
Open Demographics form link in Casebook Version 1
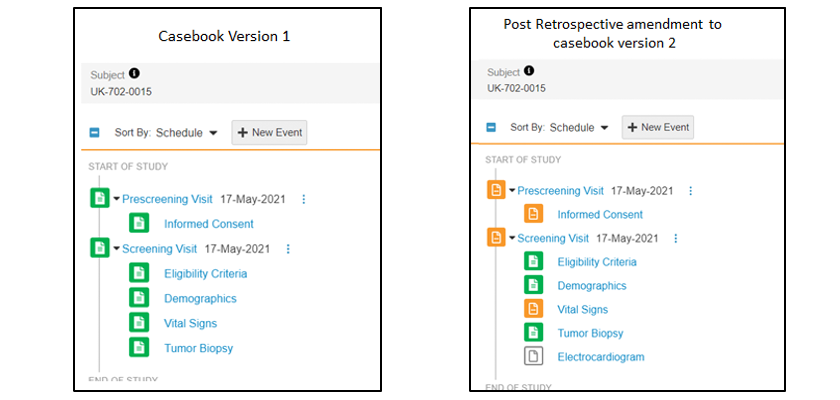[200, 298]
